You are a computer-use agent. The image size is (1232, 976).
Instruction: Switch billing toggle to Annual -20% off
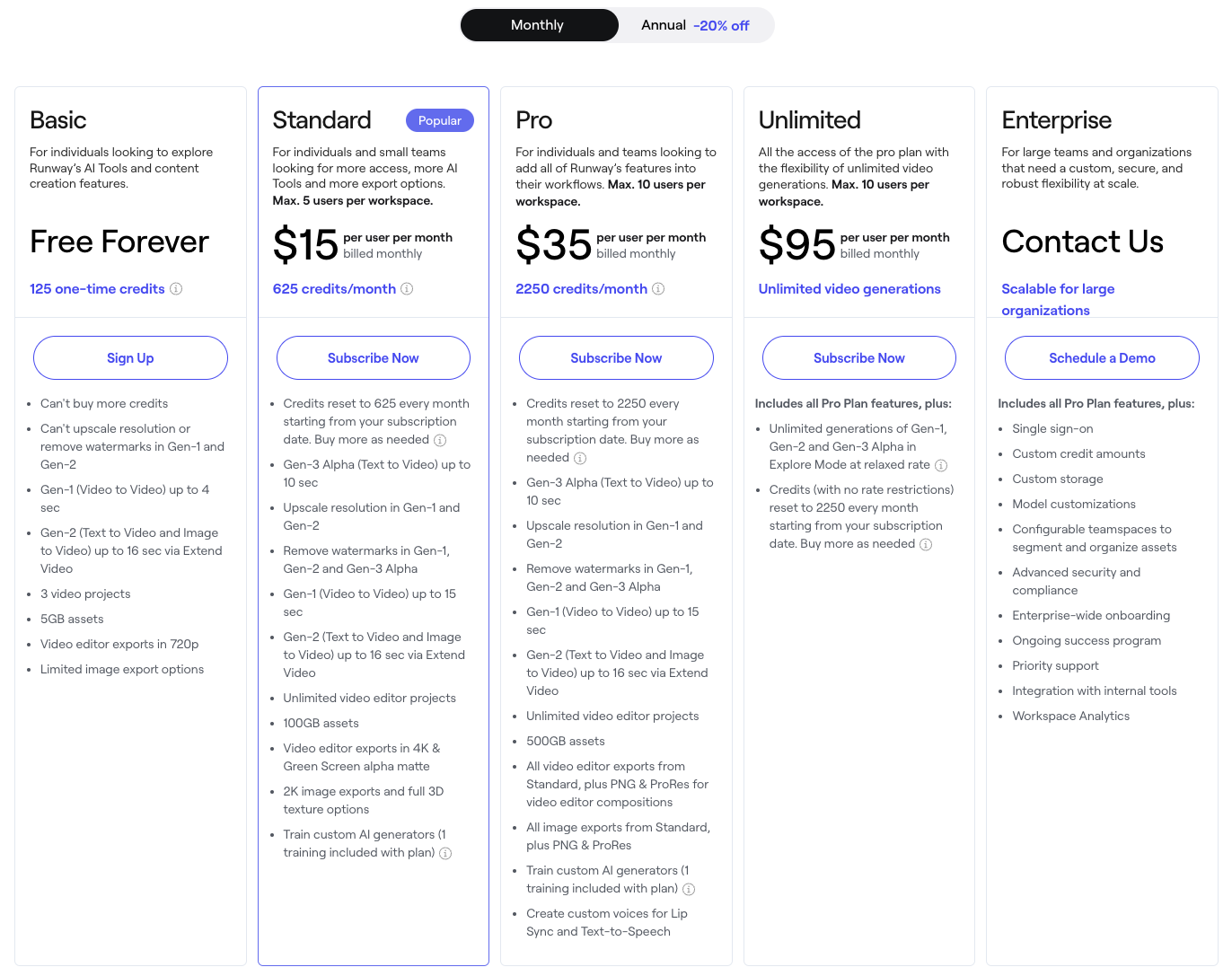point(695,25)
